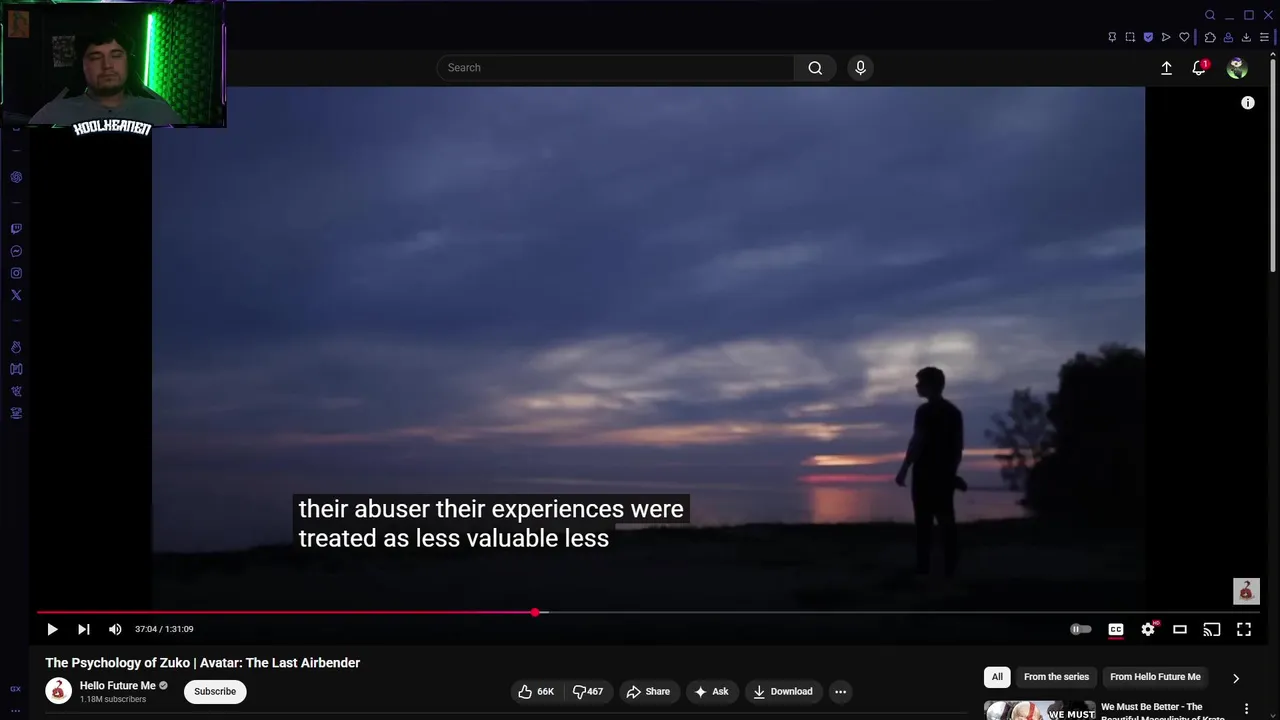Image resolution: width=1280 pixels, height=720 pixels.
Task: Subscribe to Hello Future Me
Action: pos(215,691)
